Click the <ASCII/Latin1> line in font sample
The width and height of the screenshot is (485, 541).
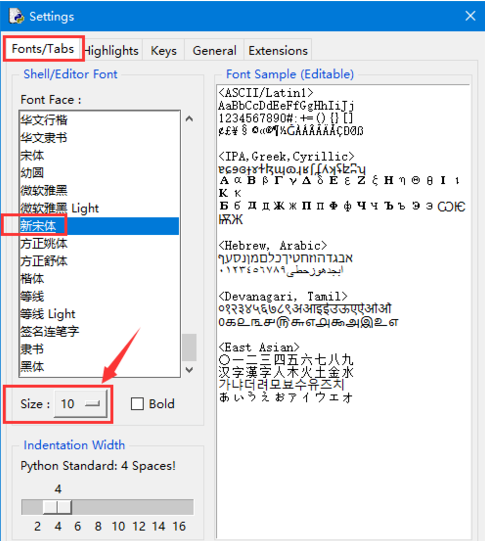266,92
